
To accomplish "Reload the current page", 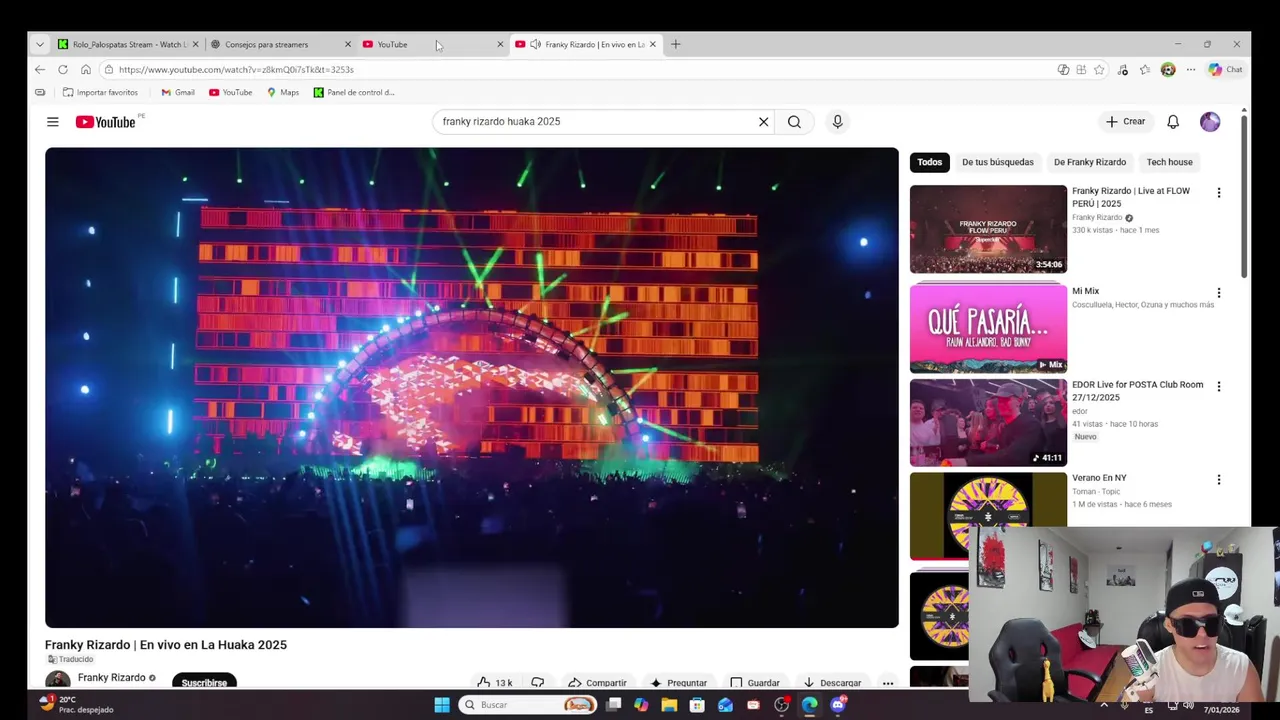I will 63,70.
